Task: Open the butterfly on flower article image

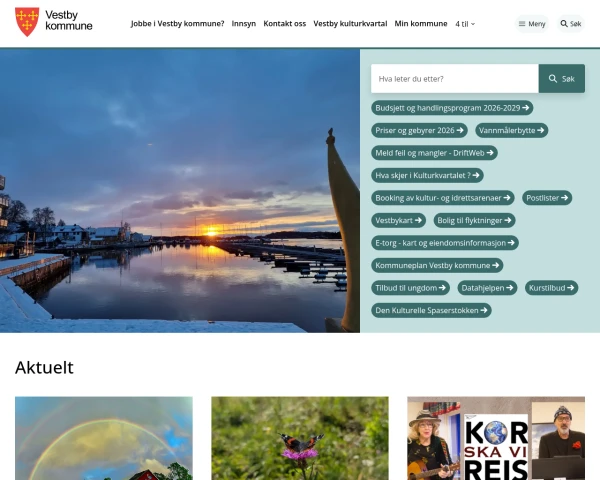Action: click(300, 438)
